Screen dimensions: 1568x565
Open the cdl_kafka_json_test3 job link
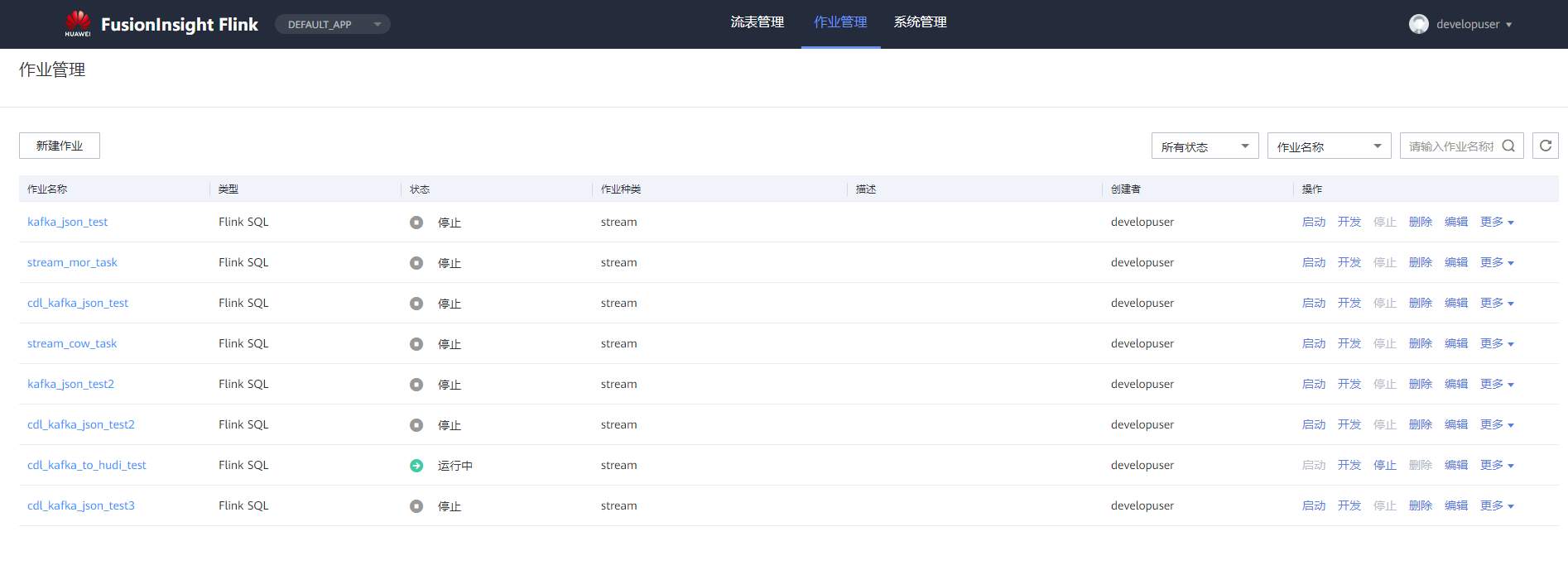[x=81, y=505]
